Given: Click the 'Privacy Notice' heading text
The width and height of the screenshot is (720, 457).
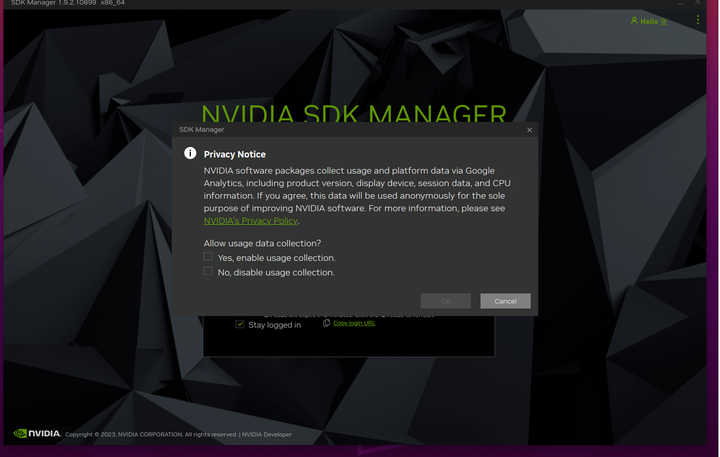Looking at the screenshot, I should (235, 154).
